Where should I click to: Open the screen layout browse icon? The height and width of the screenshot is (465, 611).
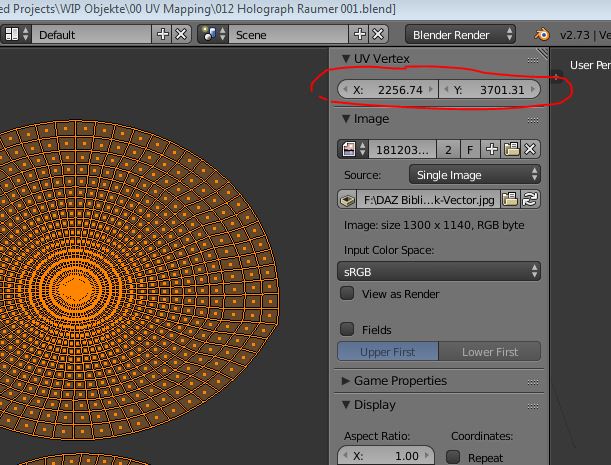(16, 34)
